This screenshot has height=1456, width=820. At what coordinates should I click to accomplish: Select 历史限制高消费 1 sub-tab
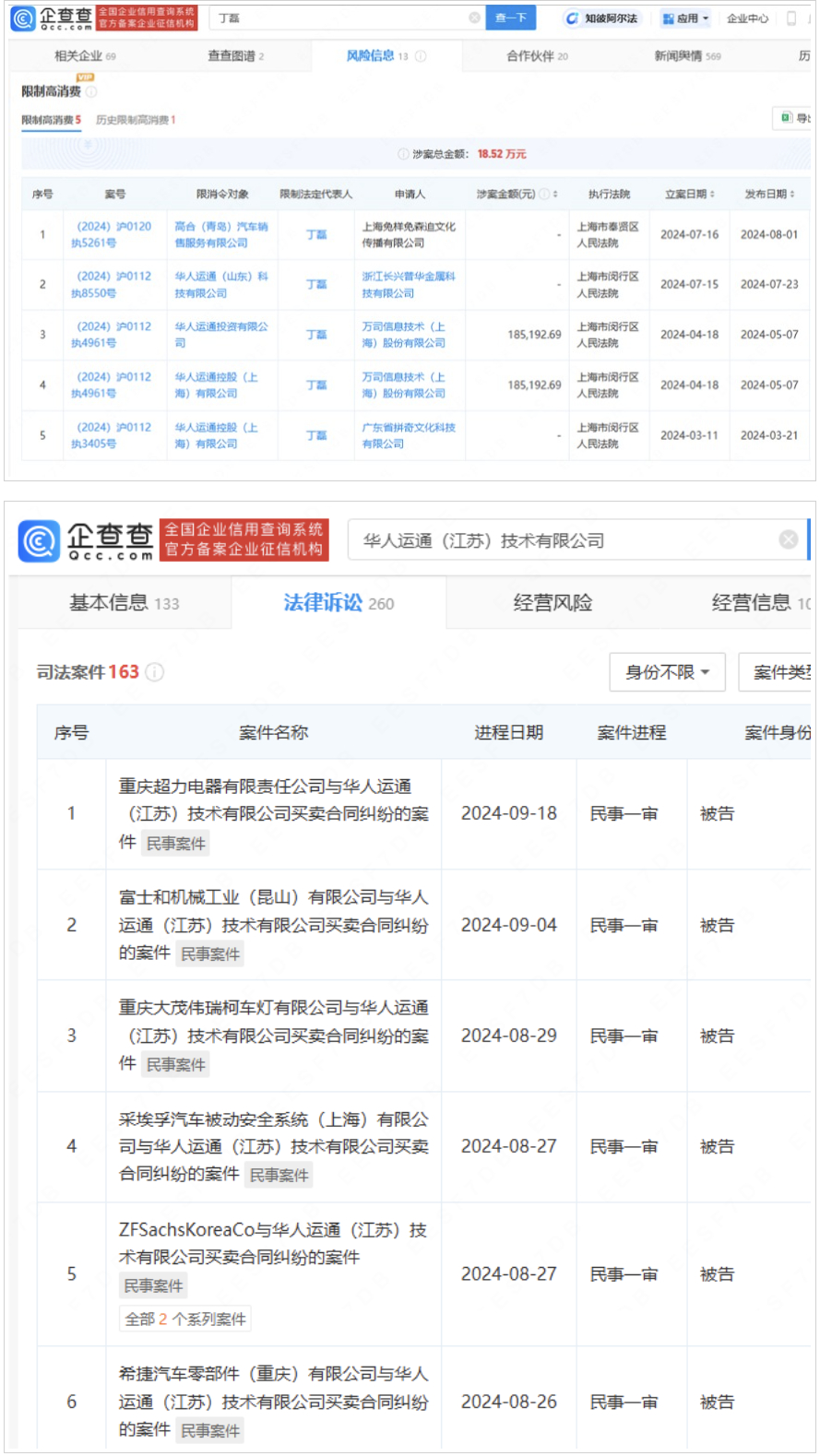pos(136,120)
